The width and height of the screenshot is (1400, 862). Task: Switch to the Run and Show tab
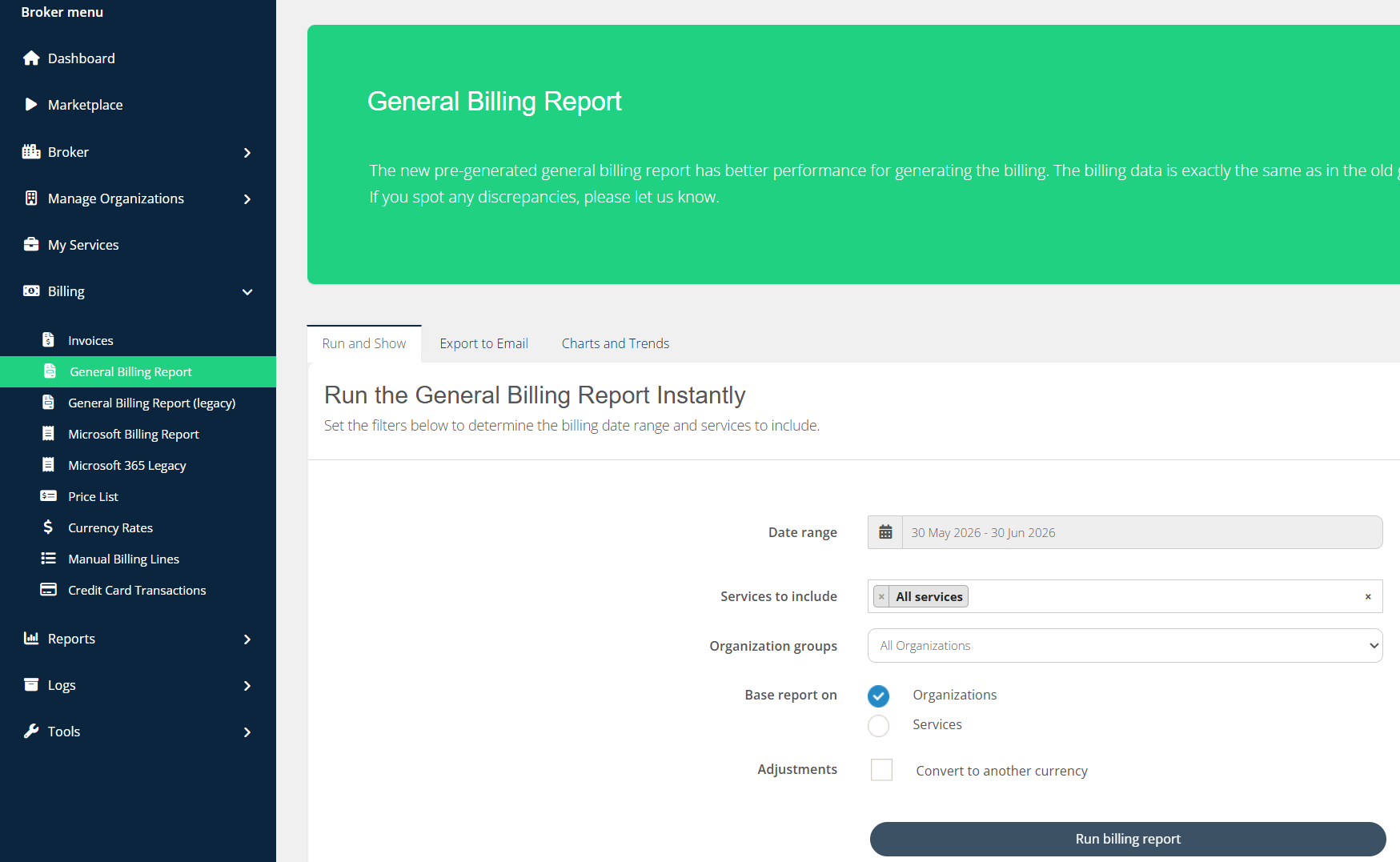click(364, 343)
